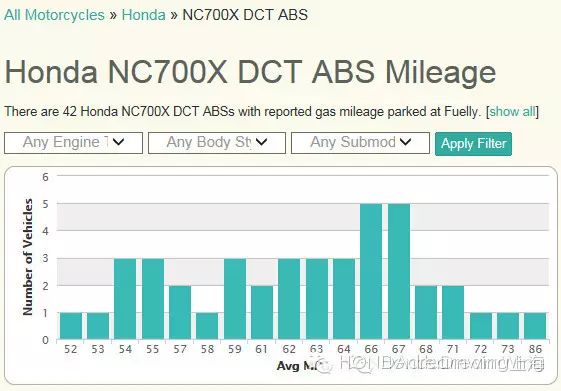Click the 71 MPG histogram bar
The height and width of the screenshot is (391, 561).
453,312
